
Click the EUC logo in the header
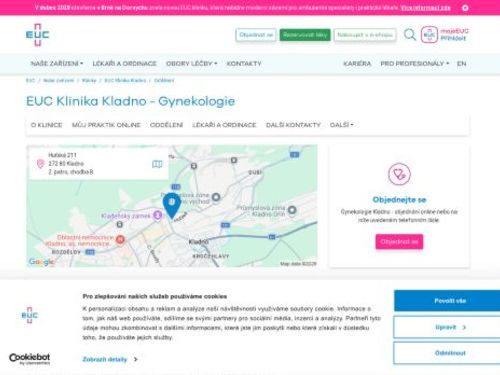point(37,35)
